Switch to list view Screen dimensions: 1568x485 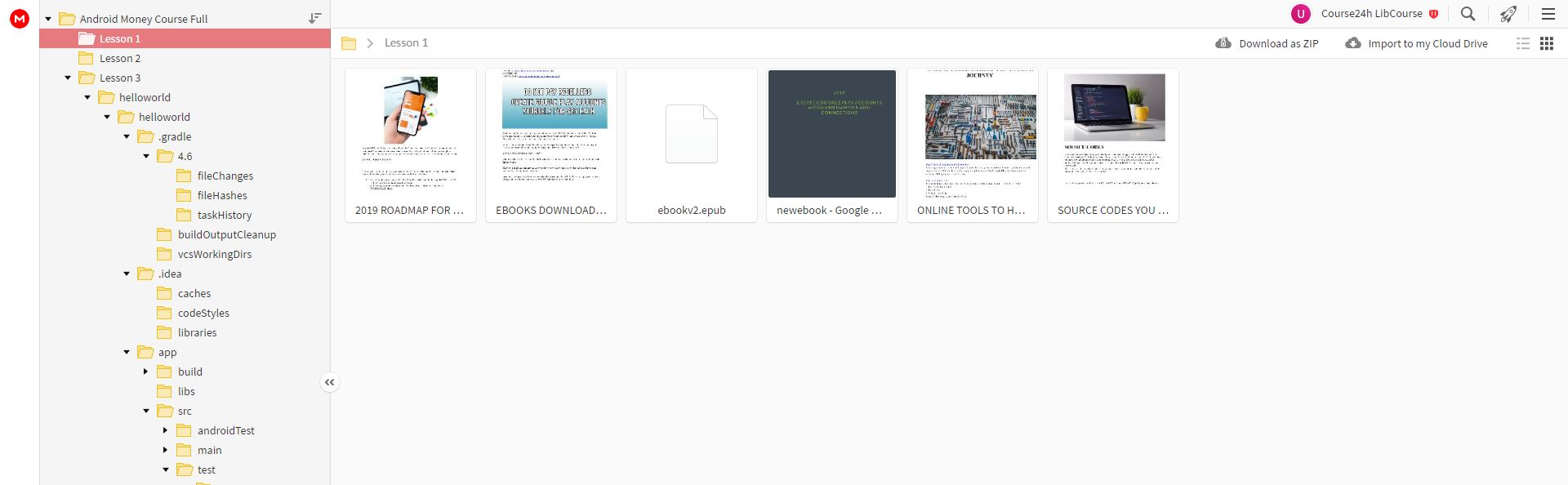[1523, 44]
